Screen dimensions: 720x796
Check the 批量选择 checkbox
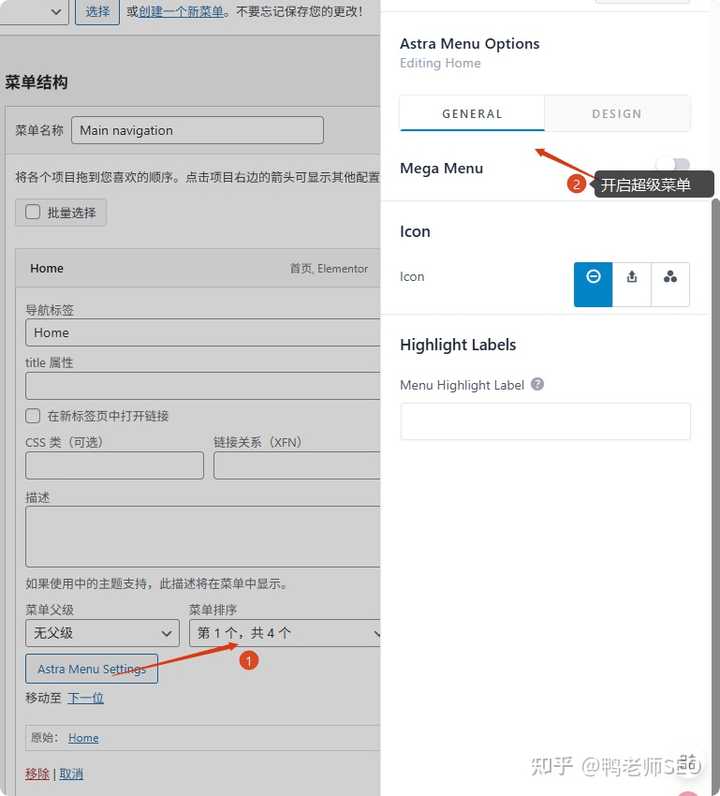[33, 212]
